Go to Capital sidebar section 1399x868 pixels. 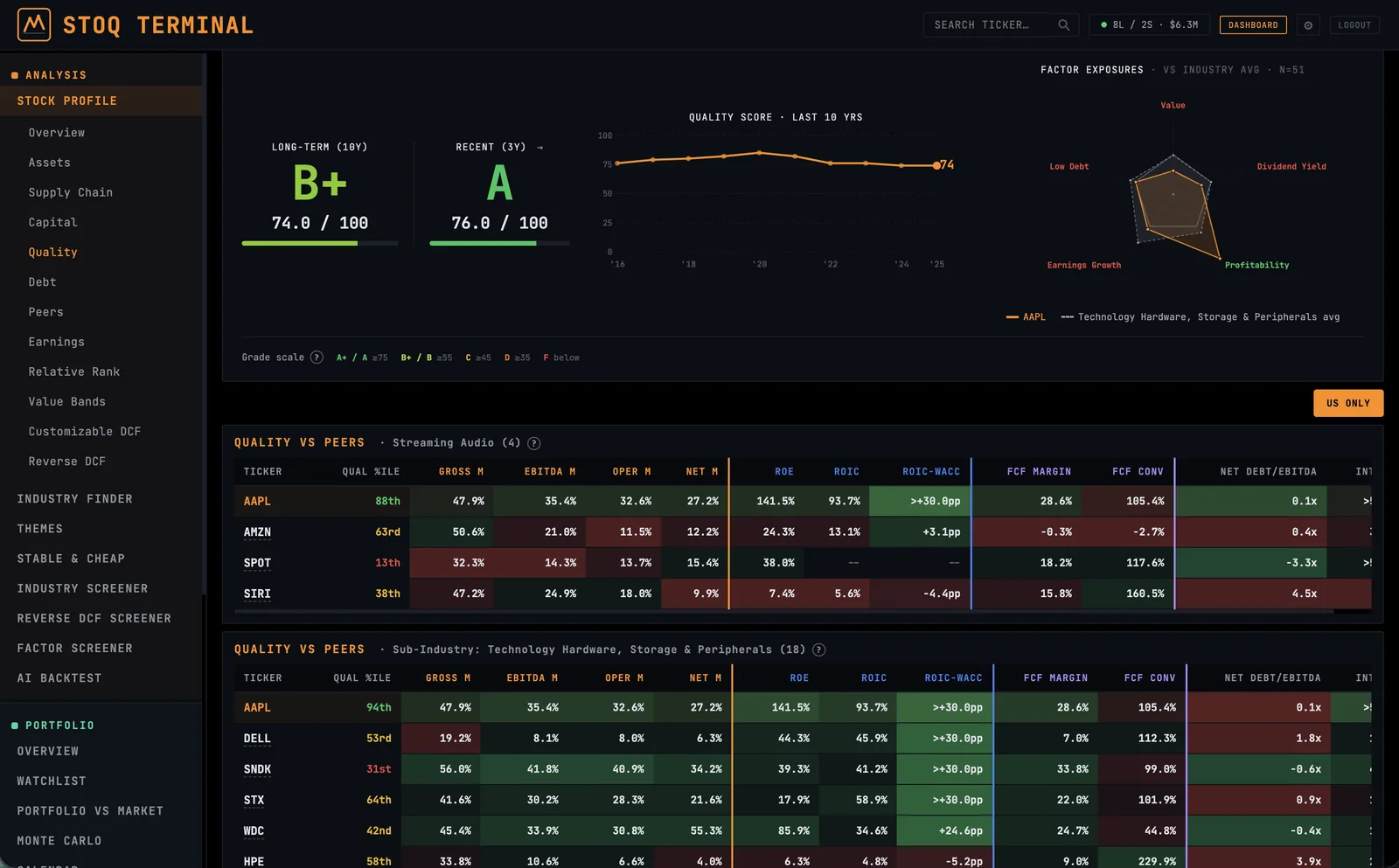point(53,222)
